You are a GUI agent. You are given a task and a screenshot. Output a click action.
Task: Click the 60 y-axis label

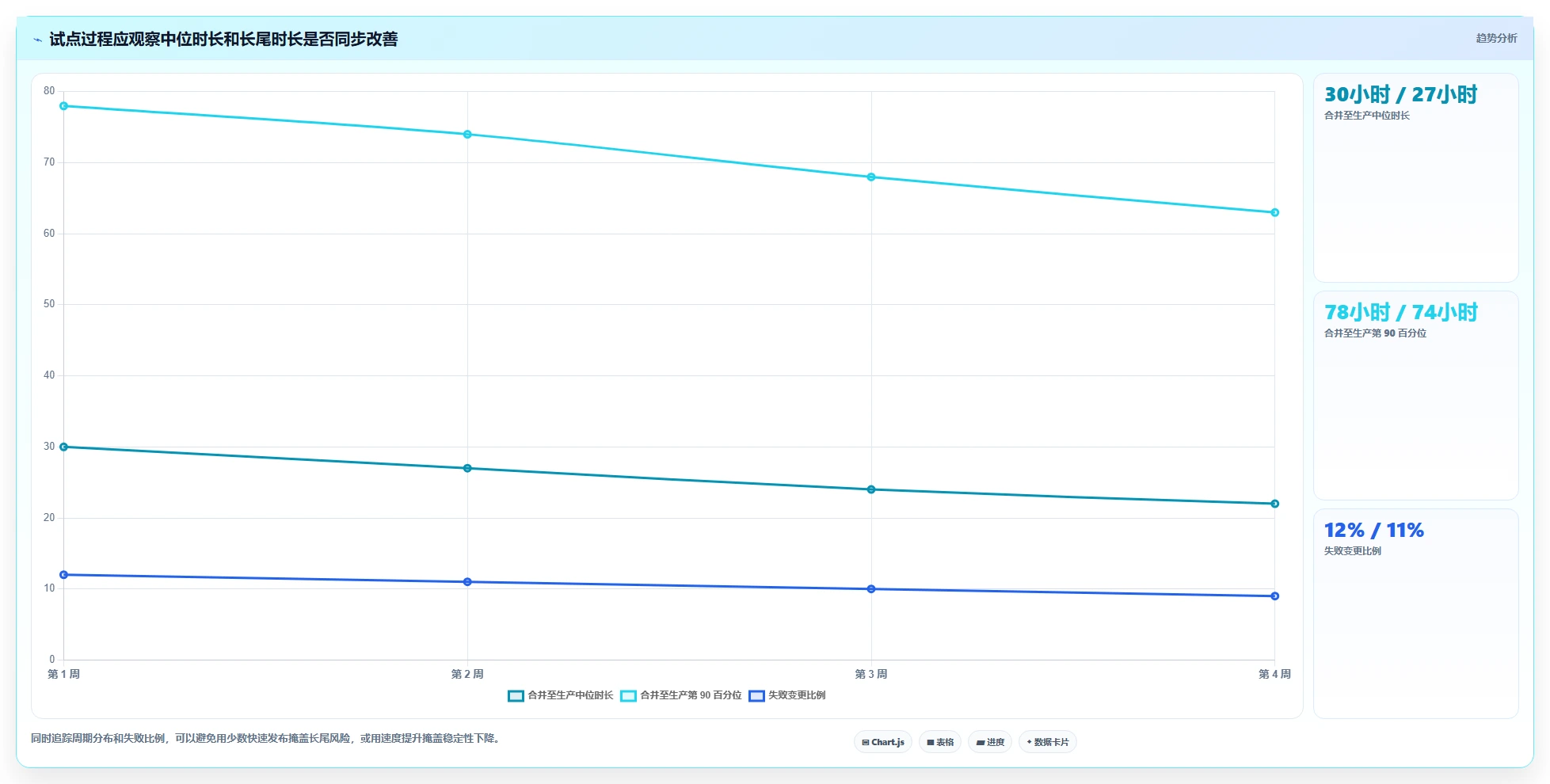point(49,234)
